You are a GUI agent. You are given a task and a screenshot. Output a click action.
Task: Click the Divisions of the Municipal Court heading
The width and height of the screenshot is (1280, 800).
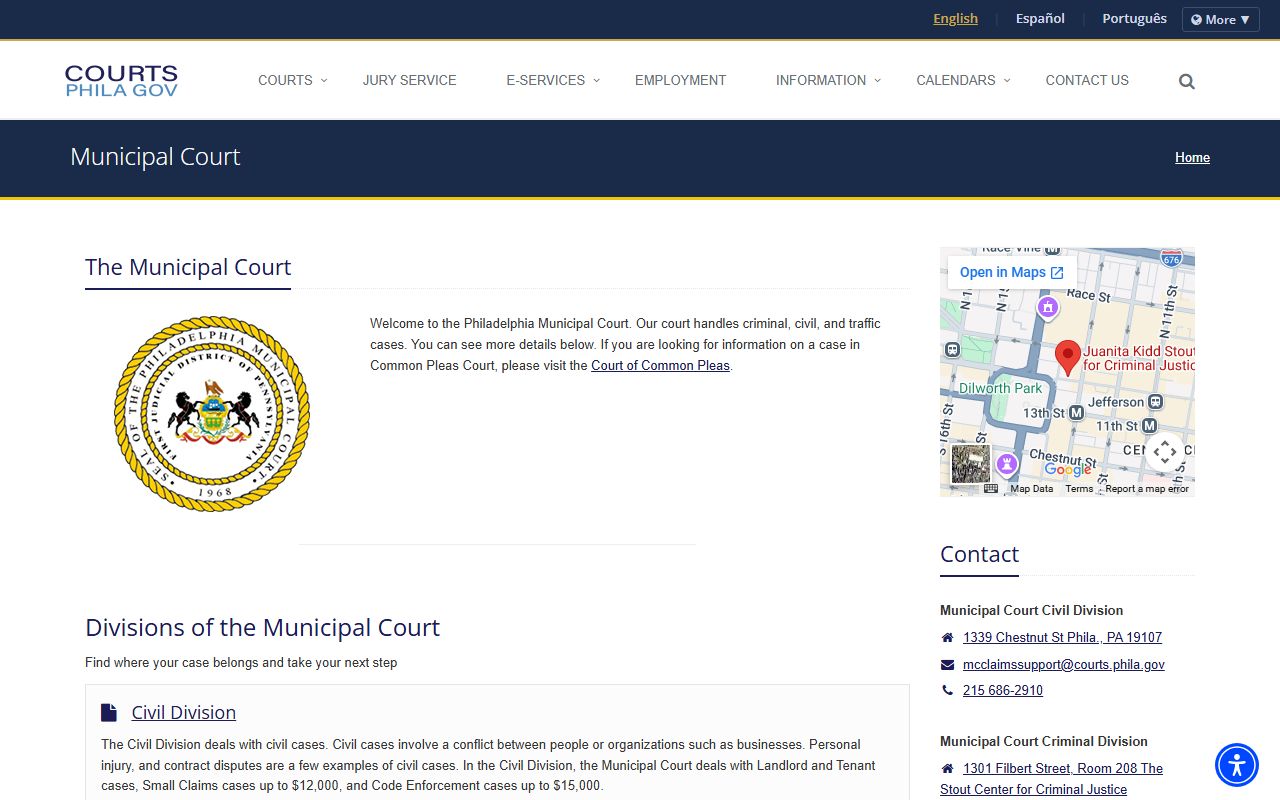pos(262,628)
